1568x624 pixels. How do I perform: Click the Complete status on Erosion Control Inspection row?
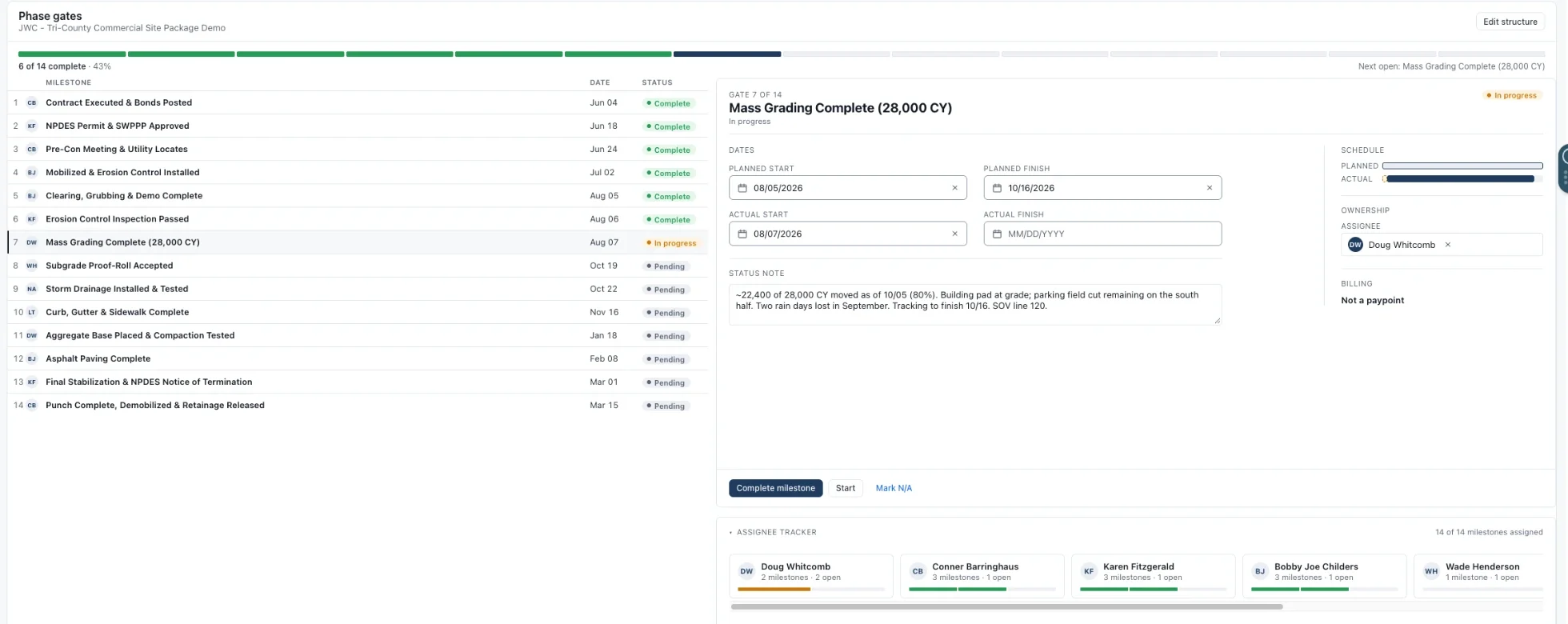coord(668,220)
